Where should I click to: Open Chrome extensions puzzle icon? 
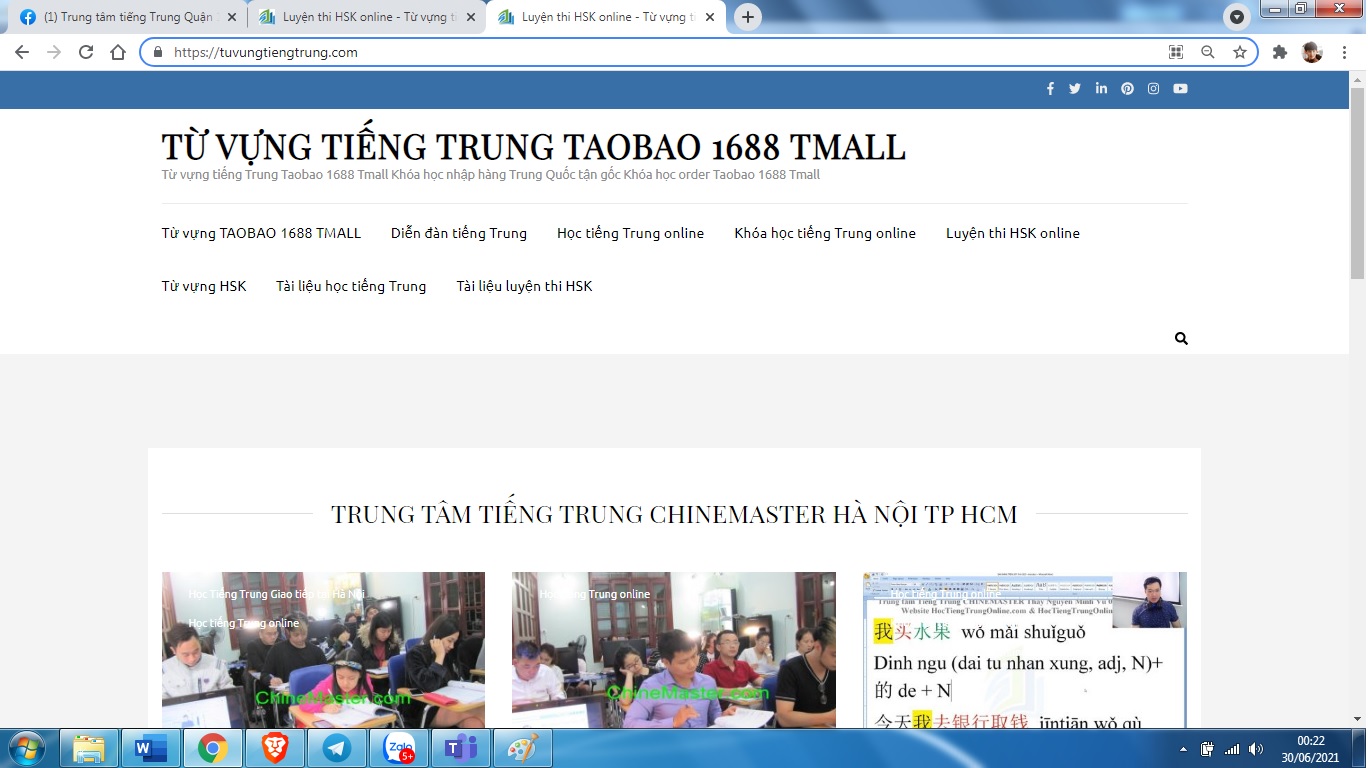(1279, 52)
